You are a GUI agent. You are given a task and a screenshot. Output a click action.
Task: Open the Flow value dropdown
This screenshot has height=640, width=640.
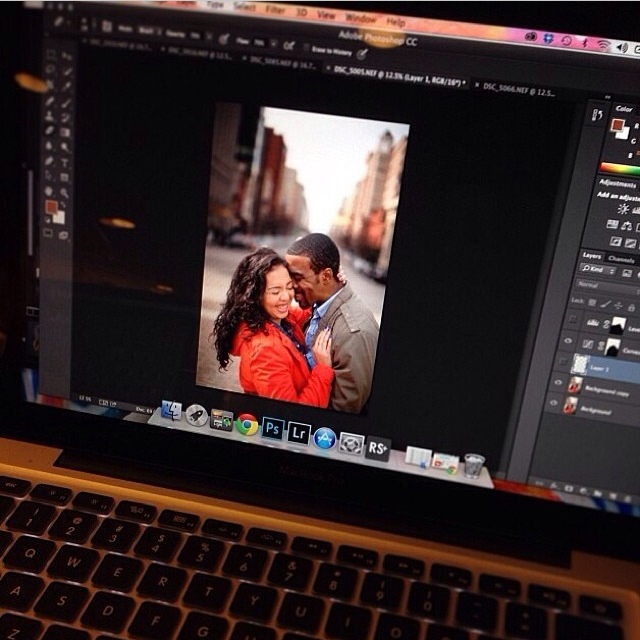coord(273,43)
